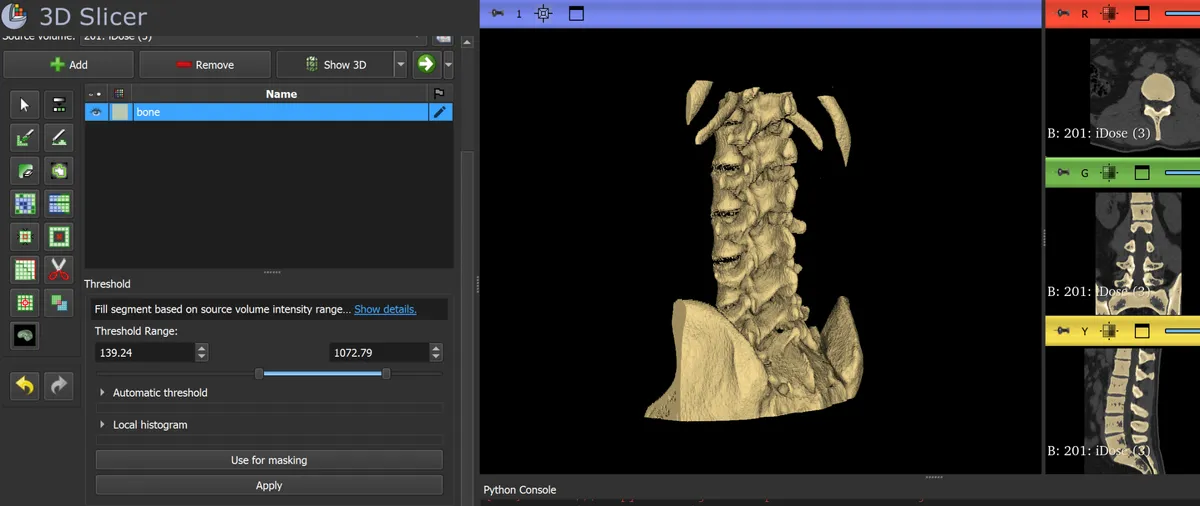Increment the minimum threshold stepper
The image size is (1200, 506).
(202, 348)
